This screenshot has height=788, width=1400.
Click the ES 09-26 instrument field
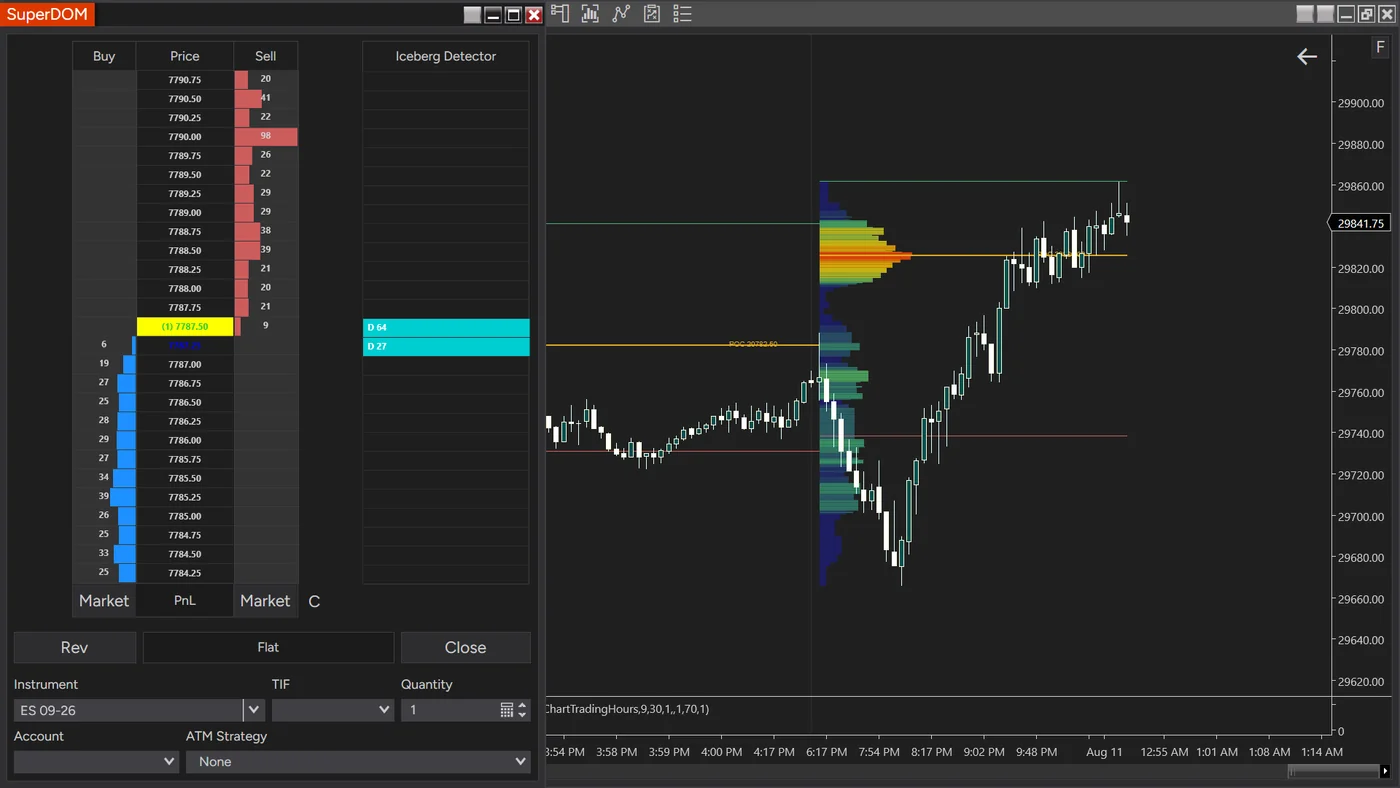pos(128,710)
